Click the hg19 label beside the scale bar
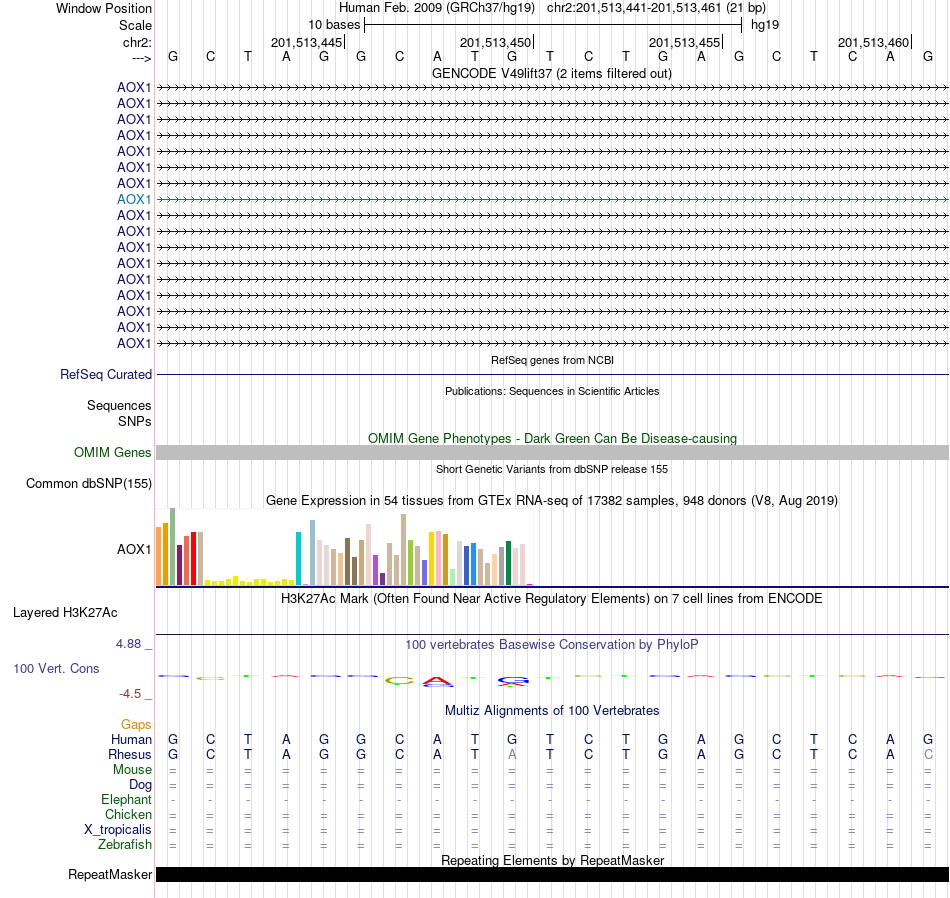The image size is (950, 898). tap(765, 25)
